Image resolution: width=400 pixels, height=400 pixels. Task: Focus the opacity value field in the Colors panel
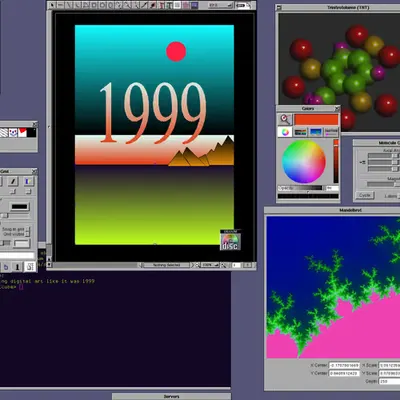[x=332, y=188]
